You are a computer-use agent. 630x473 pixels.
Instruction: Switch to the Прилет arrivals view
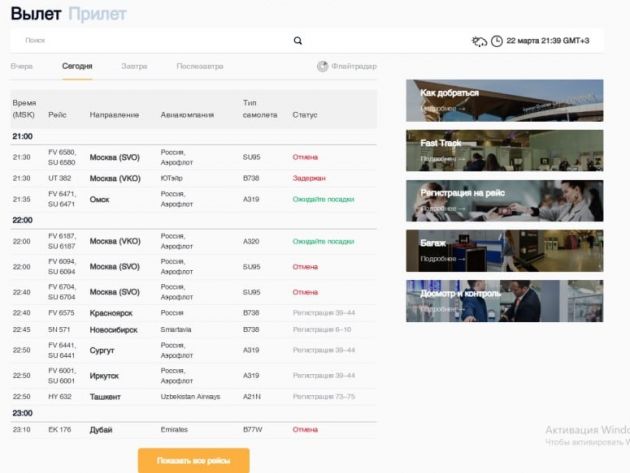pos(98,14)
